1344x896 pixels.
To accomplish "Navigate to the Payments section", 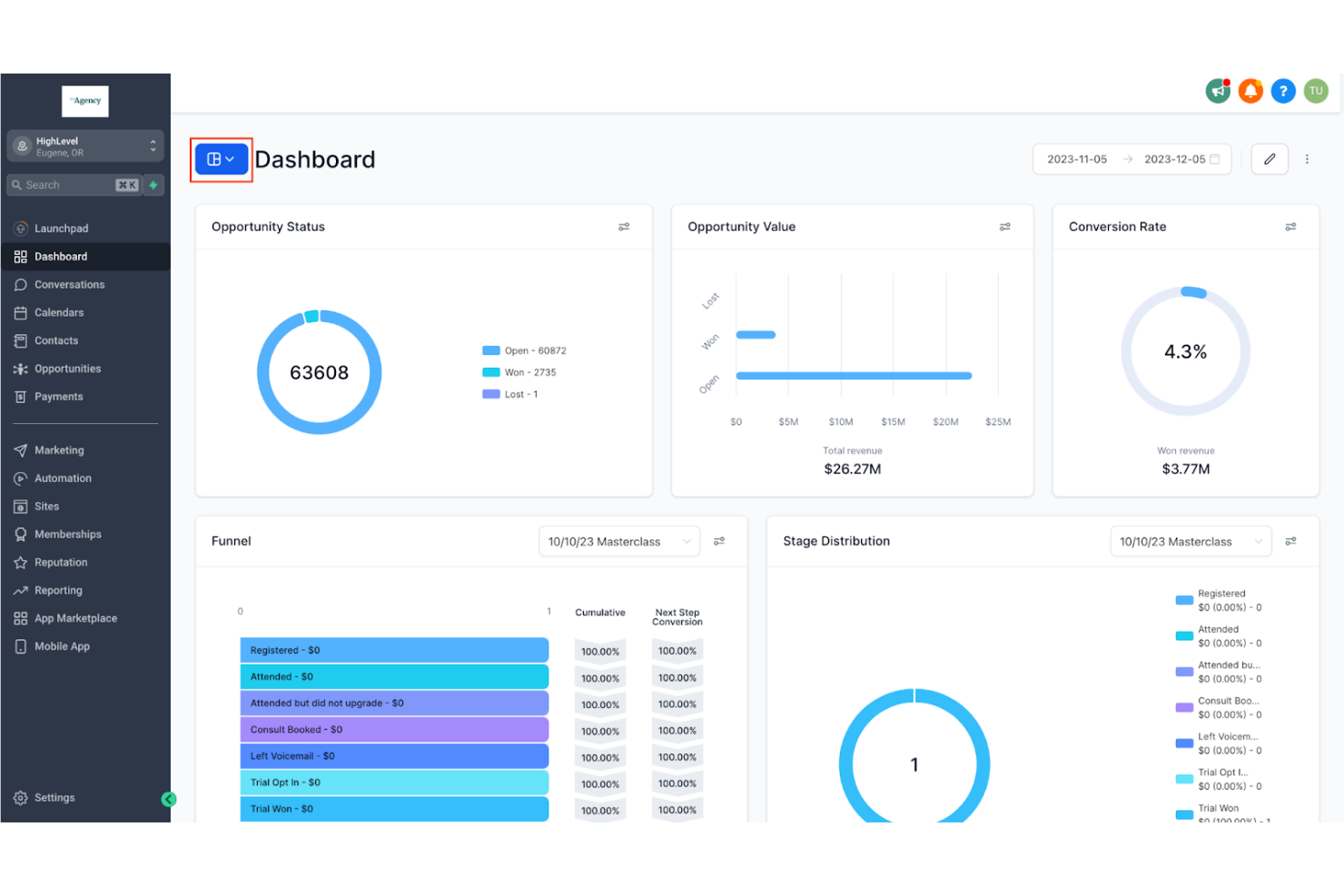I will point(58,397).
